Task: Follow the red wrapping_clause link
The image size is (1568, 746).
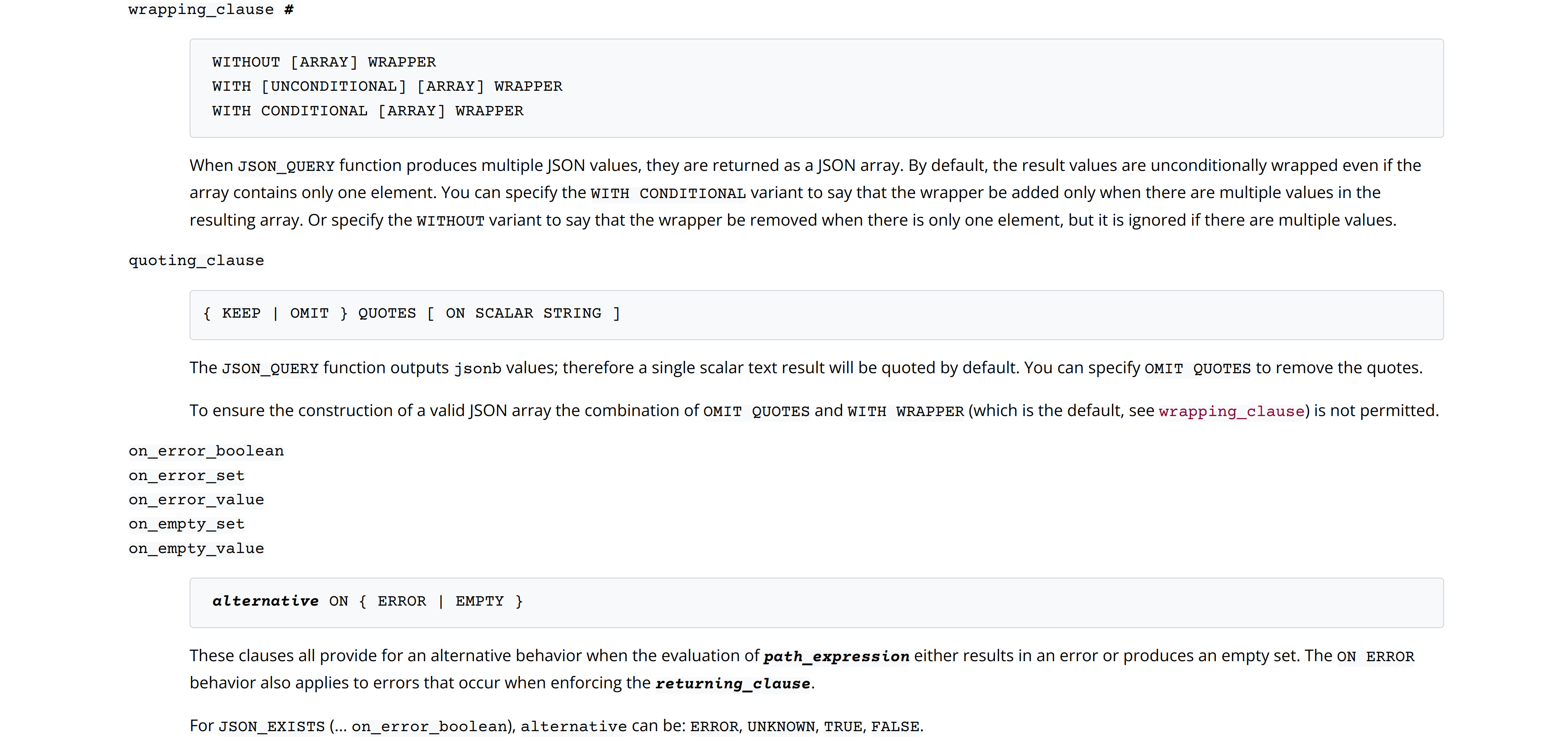Action: click(1231, 411)
